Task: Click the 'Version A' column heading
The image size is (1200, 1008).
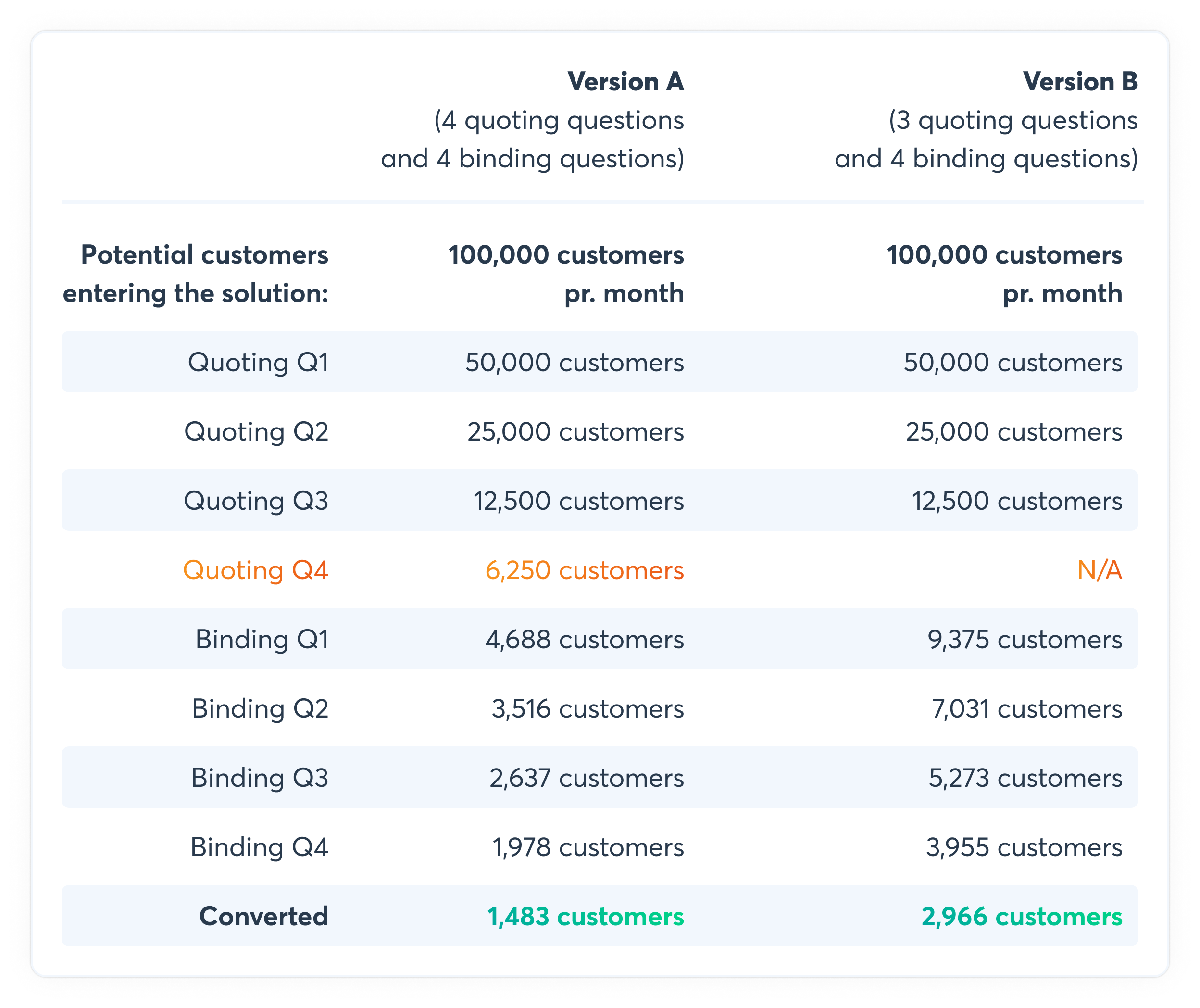Action: click(625, 81)
